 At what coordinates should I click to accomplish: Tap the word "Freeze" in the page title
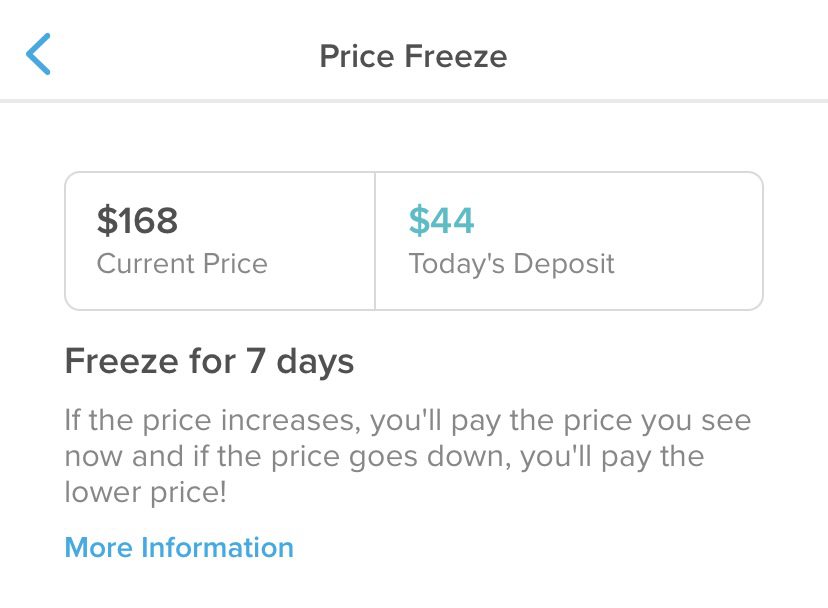[x=456, y=56]
